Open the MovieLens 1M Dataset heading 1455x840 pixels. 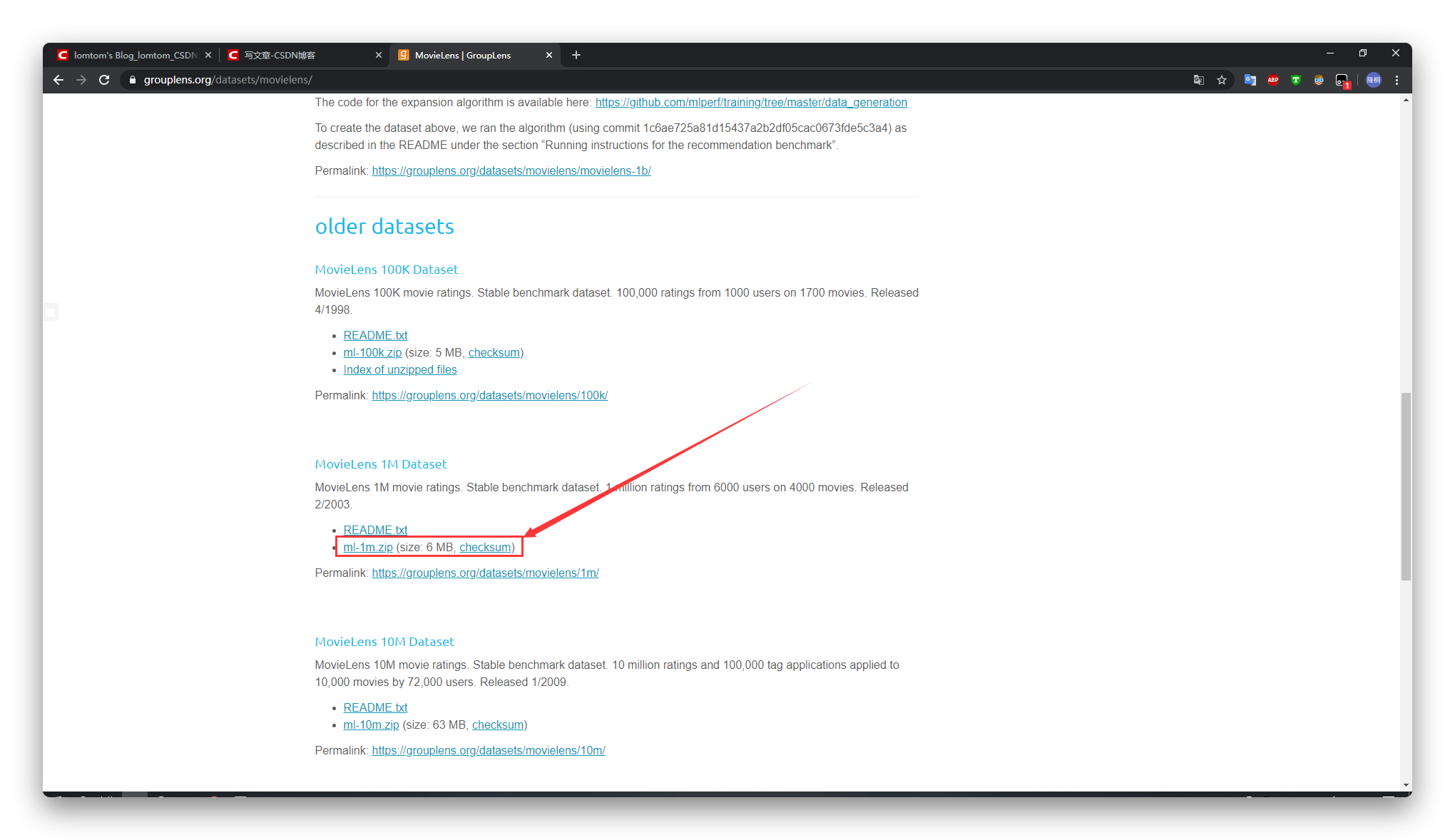[x=381, y=464]
